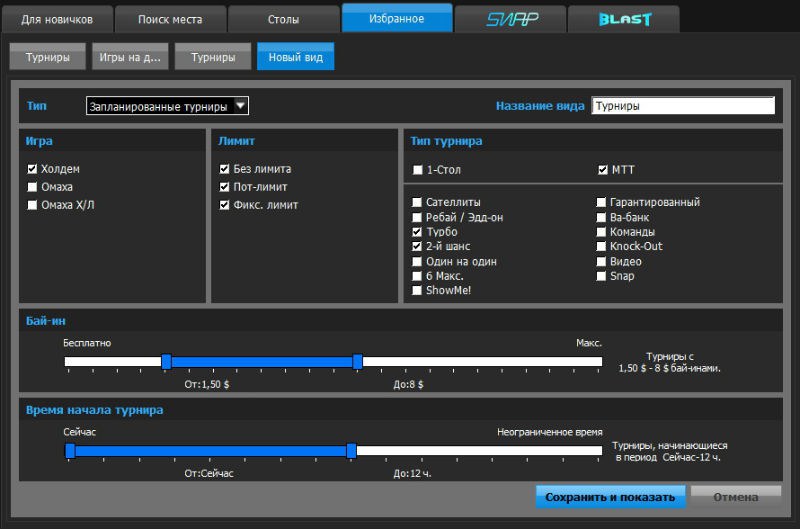Open the Тип dropdown list
Image resolution: width=800 pixels, height=529 pixels.
[x=167, y=106]
